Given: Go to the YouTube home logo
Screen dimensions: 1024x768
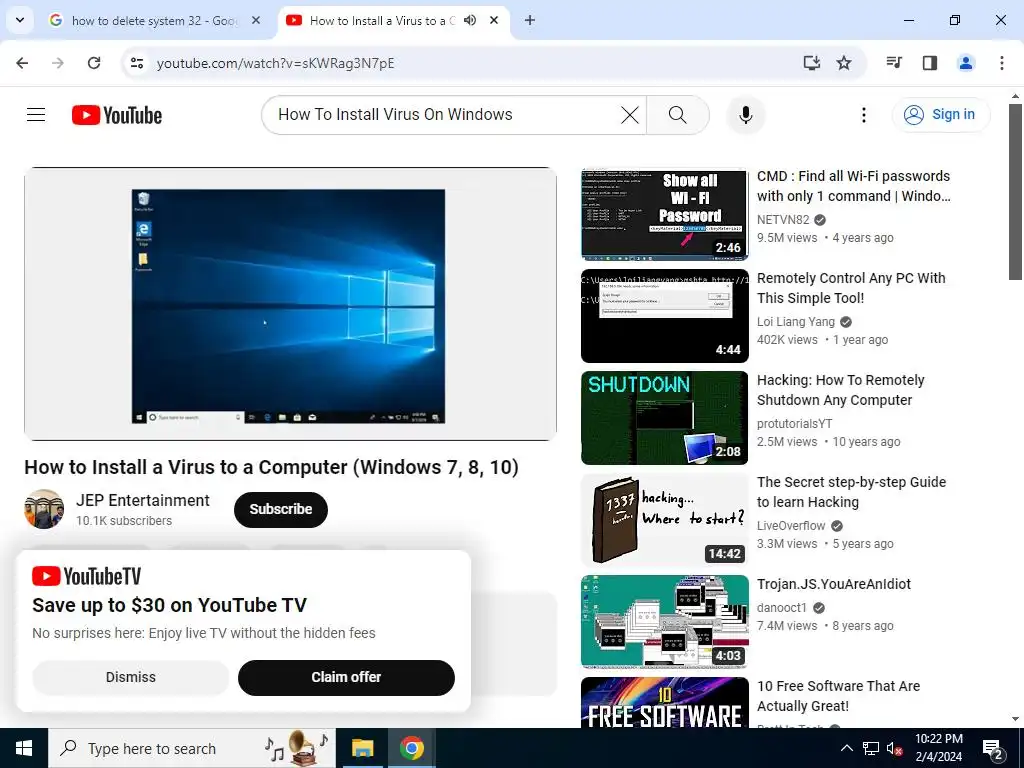Looking at the screenshot, I should 117,115.
